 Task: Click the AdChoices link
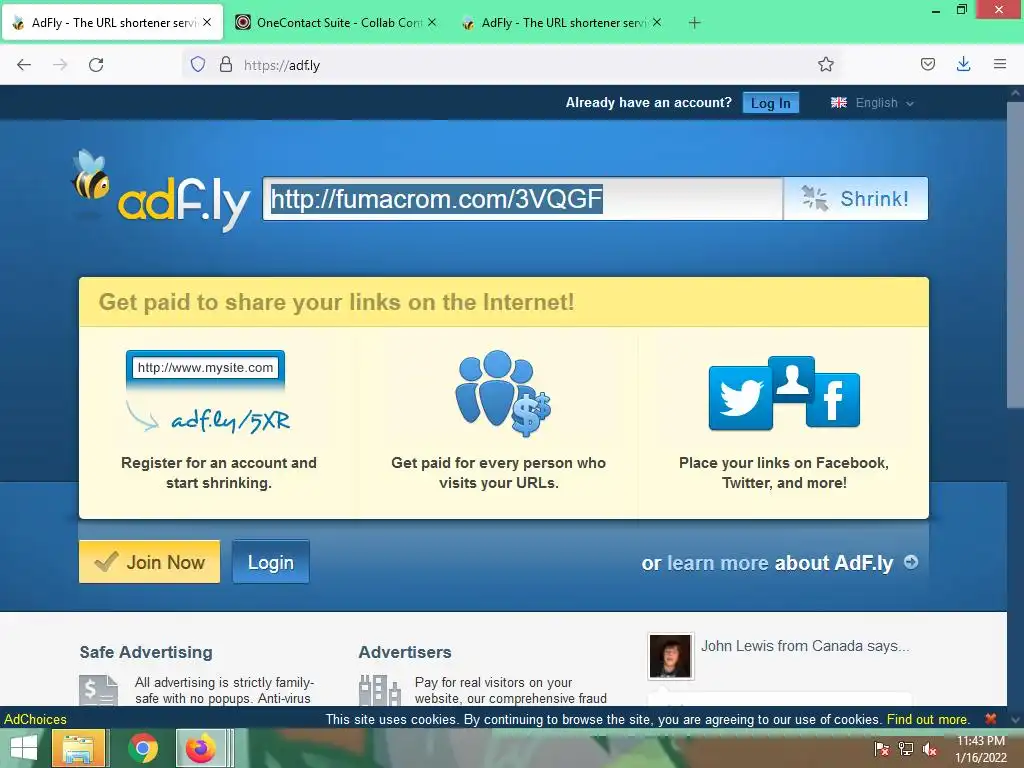click(x=35, y=719)
